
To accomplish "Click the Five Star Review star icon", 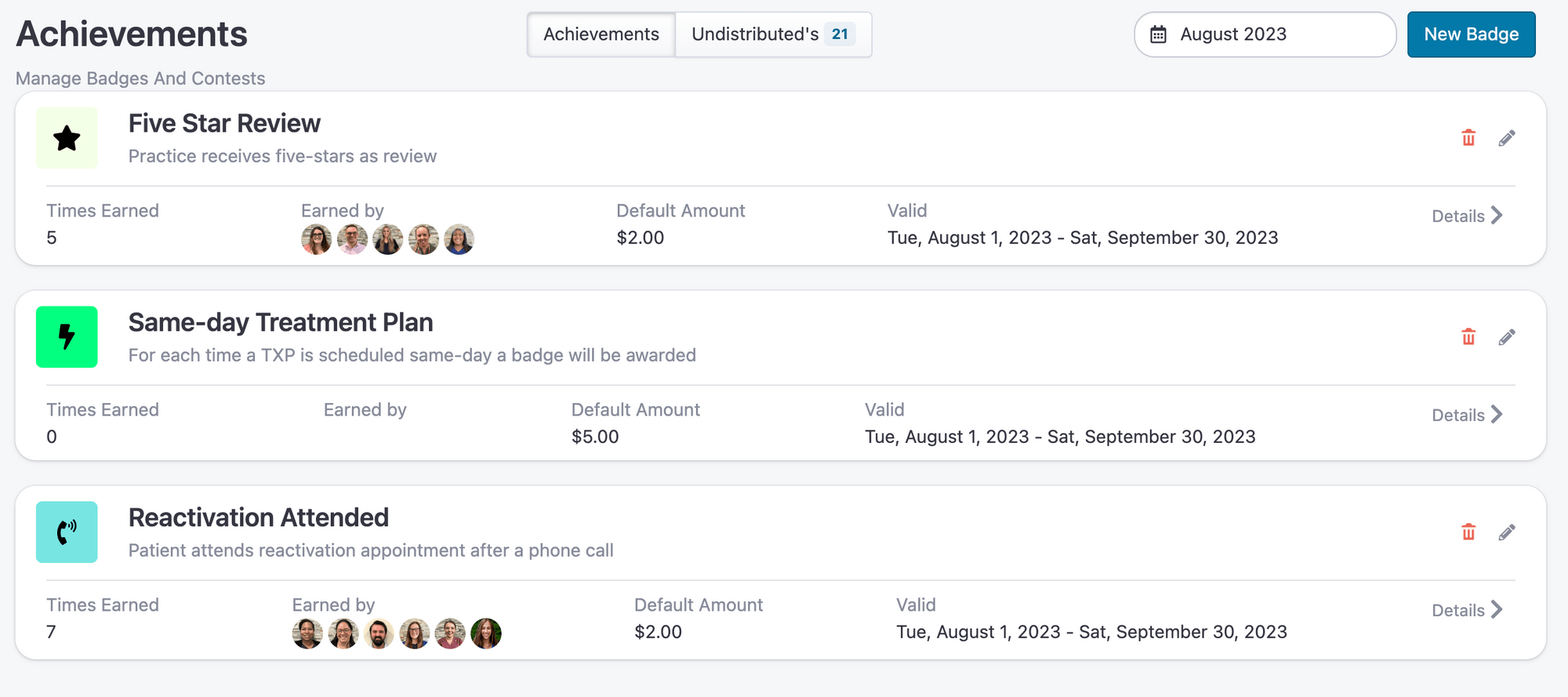I will (x=67, y=139).
